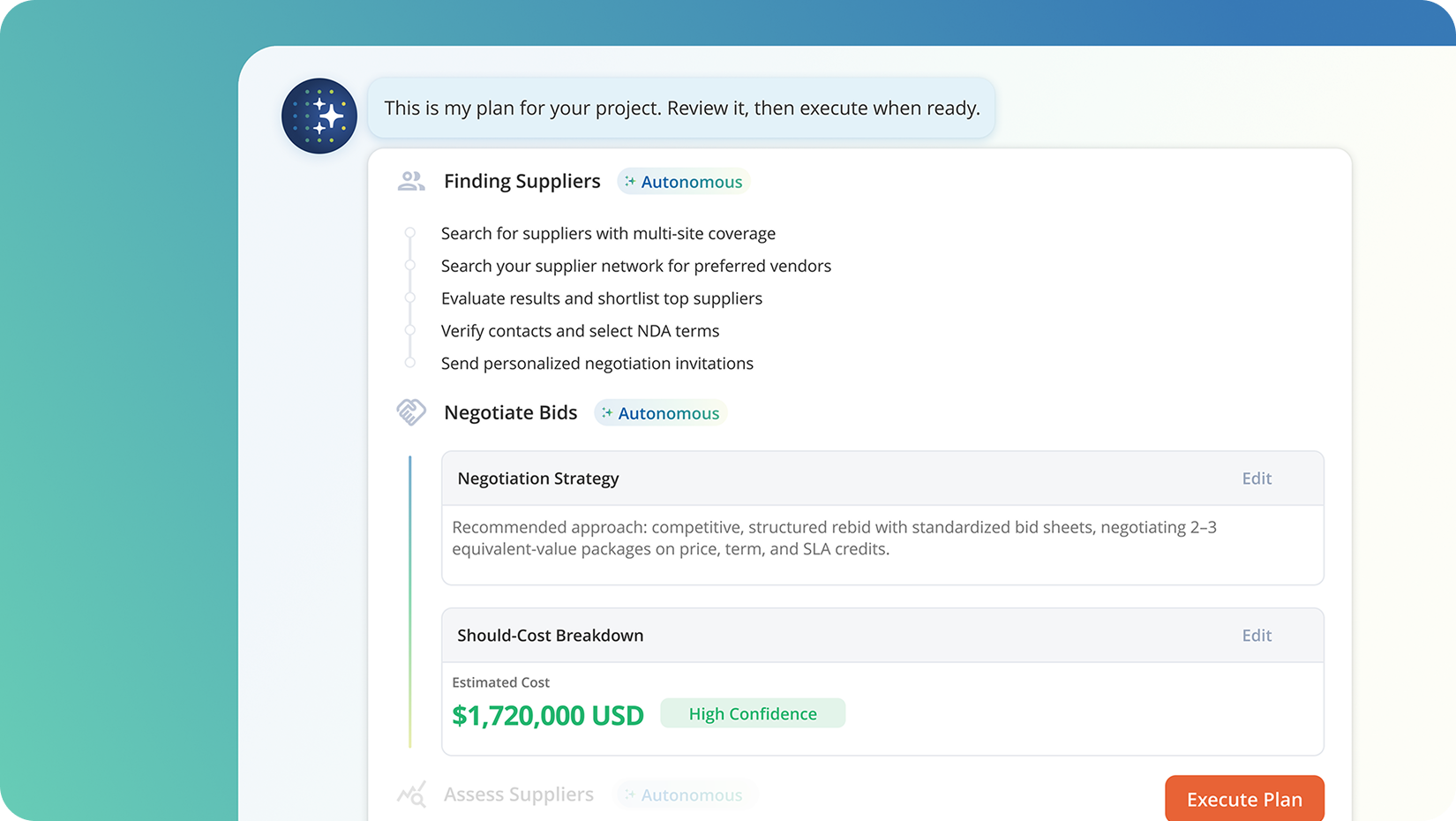Toggle the Autonomous badge for Finding Suppliers
This screenshot has height=821, width=1456.
[684, 181]
